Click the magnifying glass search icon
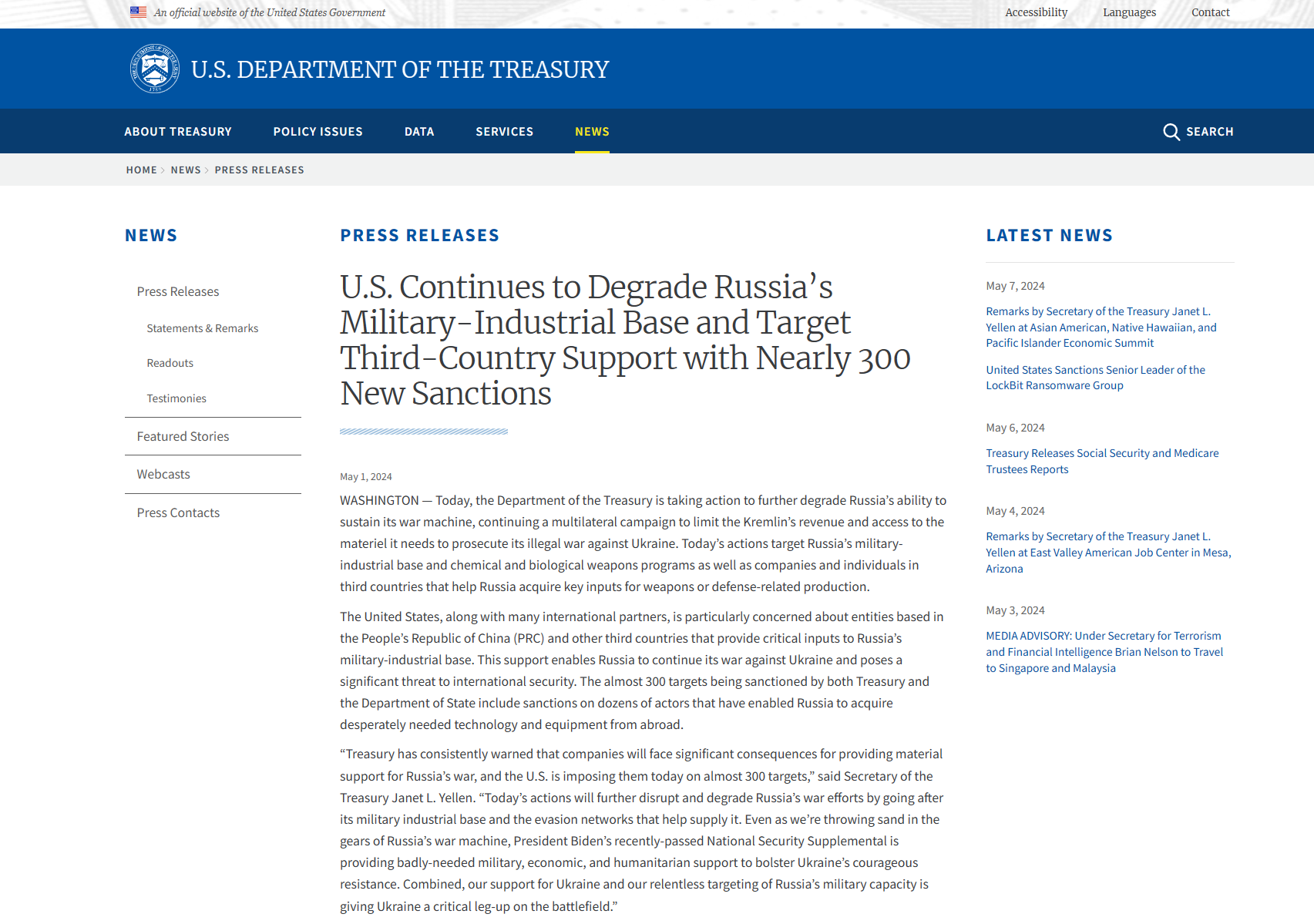 tap(1171, 132)
